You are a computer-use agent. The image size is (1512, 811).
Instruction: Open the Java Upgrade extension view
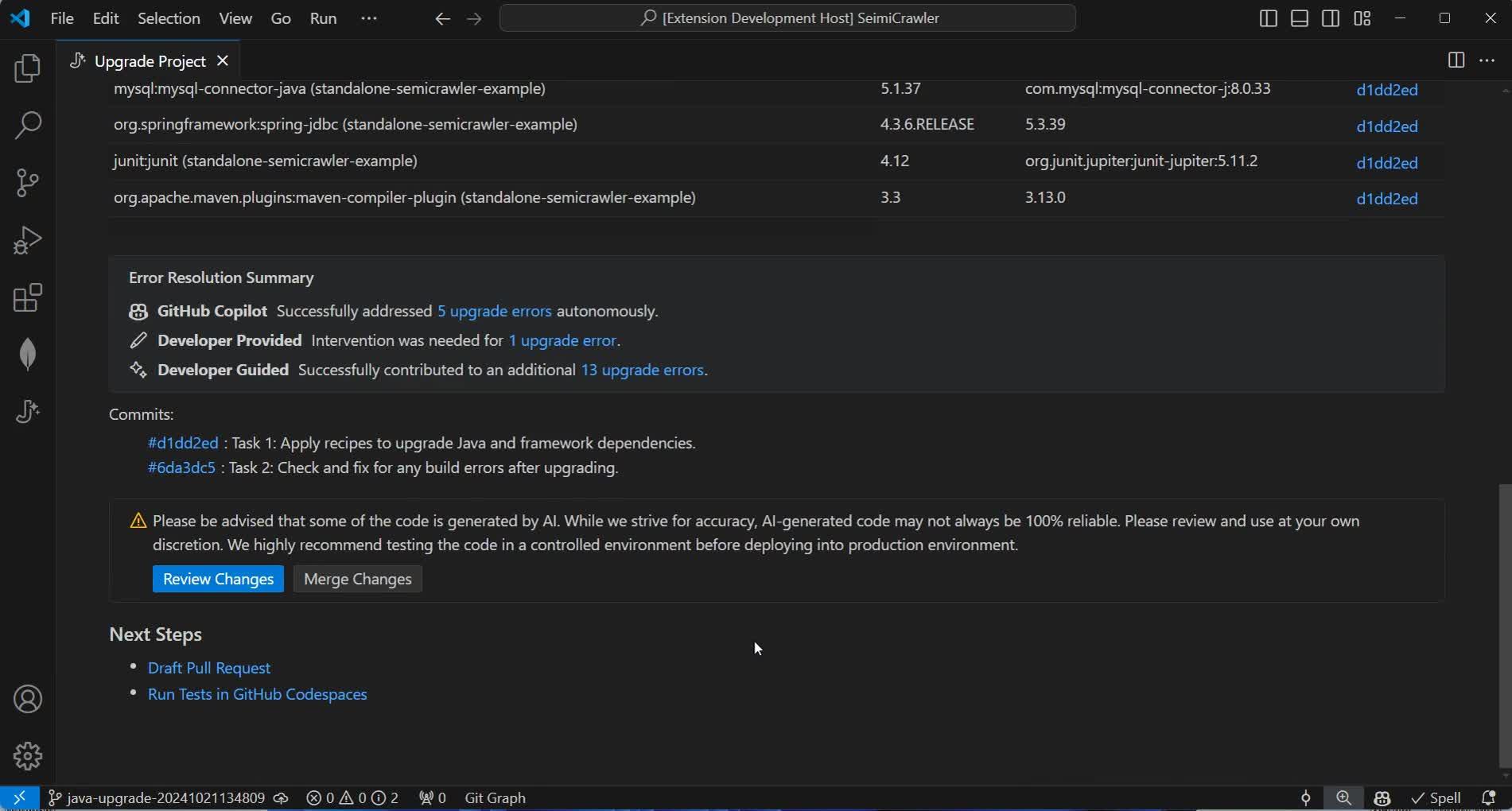click(x=27, y=411)
